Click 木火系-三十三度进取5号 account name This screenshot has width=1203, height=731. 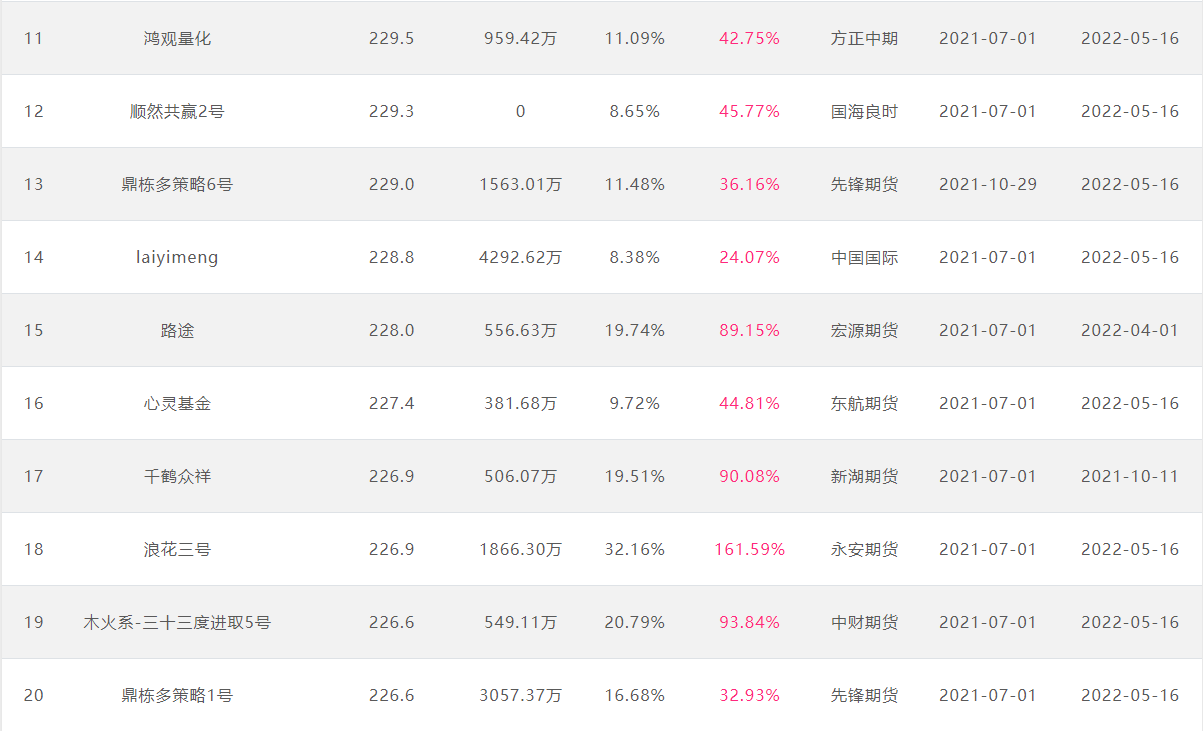coord(177,623)
